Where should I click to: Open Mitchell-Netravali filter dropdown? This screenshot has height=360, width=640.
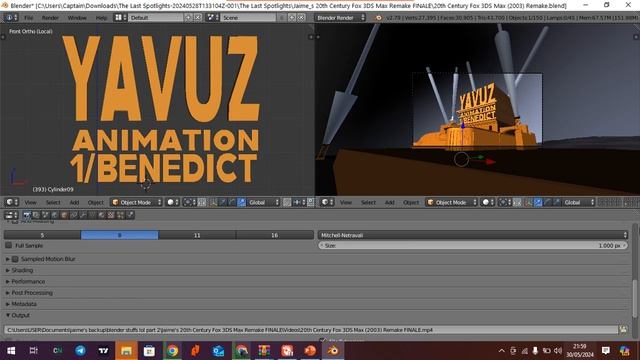473,235
